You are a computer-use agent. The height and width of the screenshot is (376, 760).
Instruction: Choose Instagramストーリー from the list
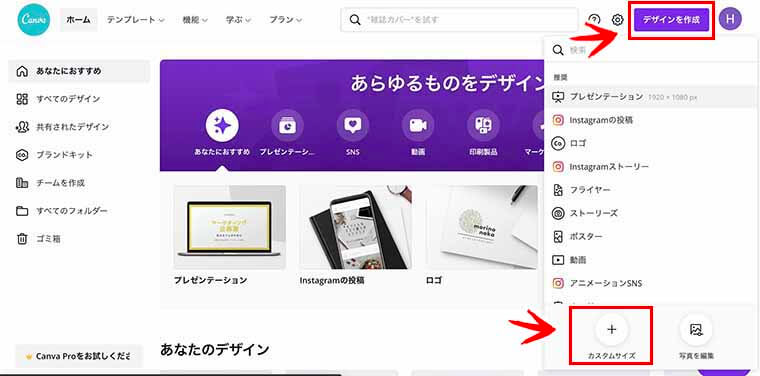(x=650, y=167)
